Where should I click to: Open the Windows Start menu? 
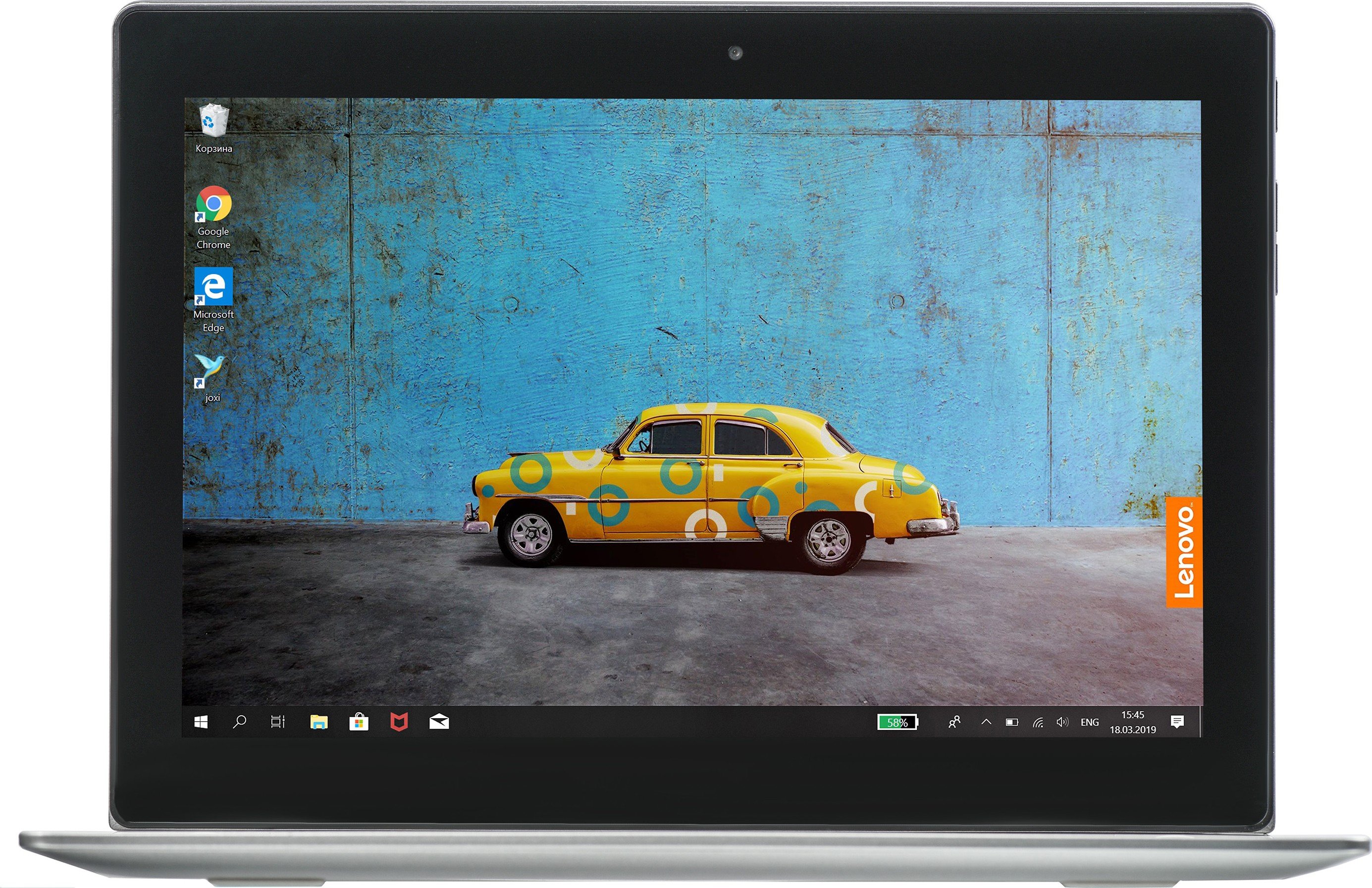click(x=201, y=723)
